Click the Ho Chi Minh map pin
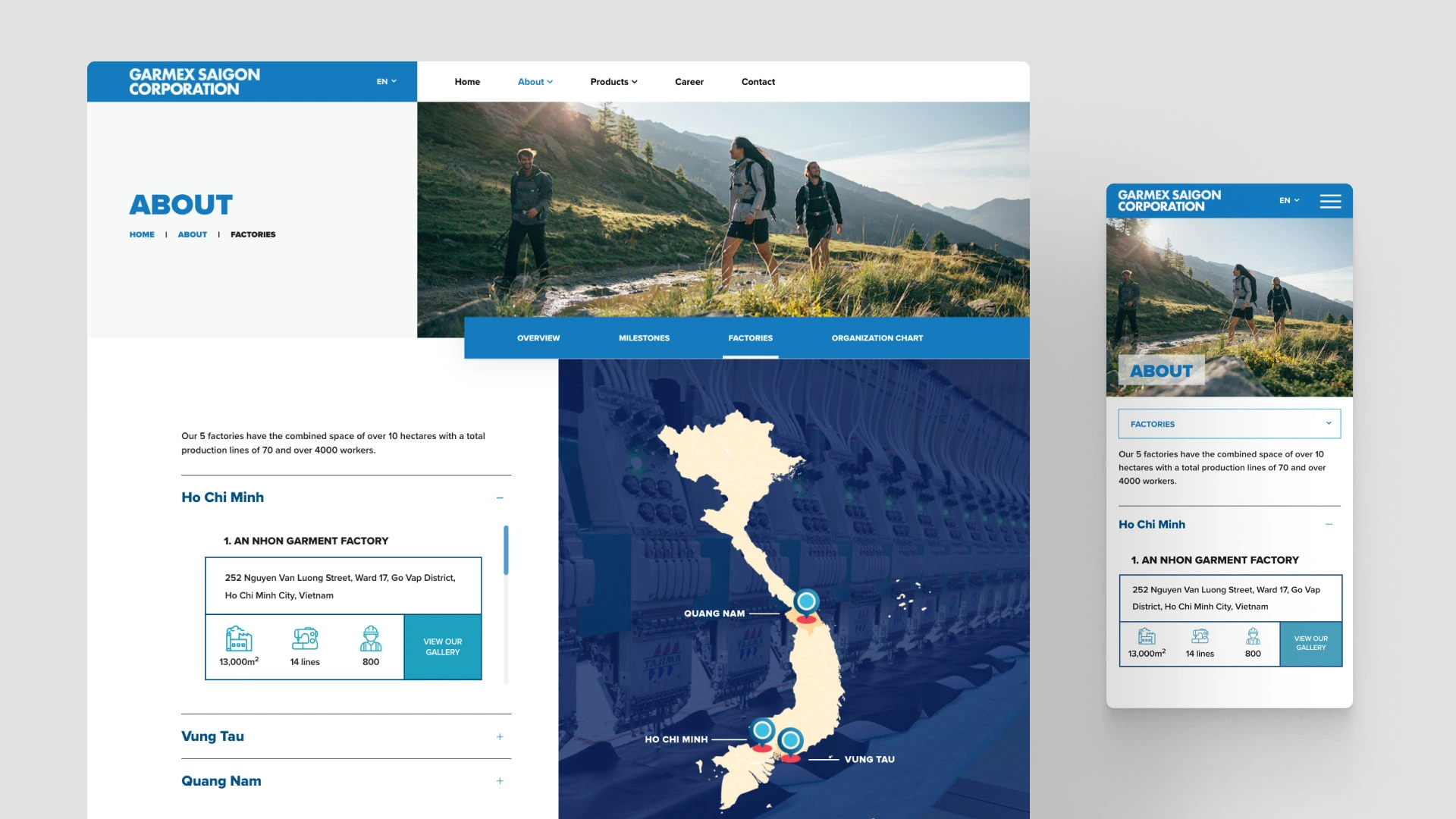Screen dimensions: 1456x819 point(762,735)
